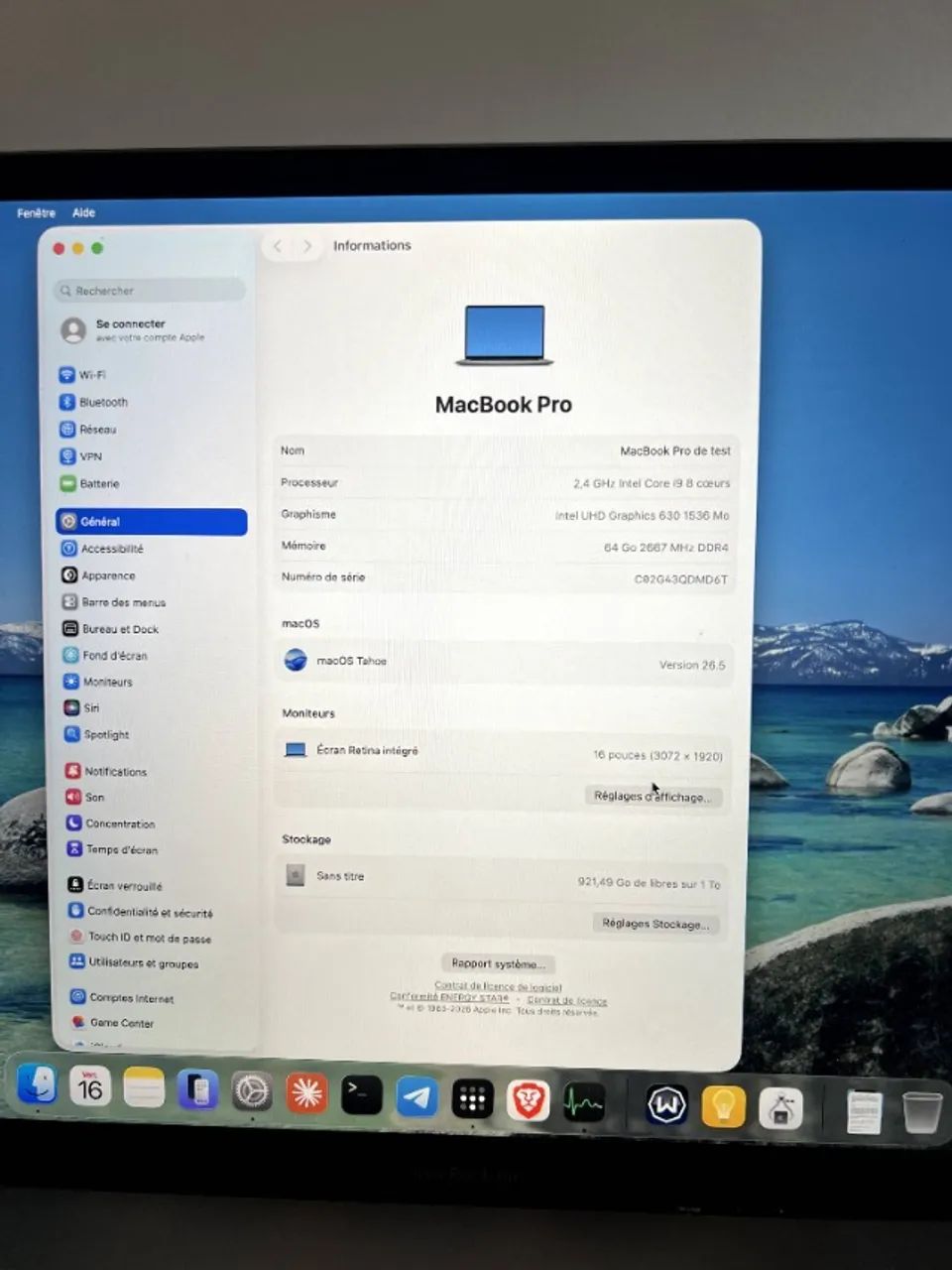Screen dimensions: 952x1270
Task: Click Intel UHD Graphics 630 value
Action: (x=643, y=515)
